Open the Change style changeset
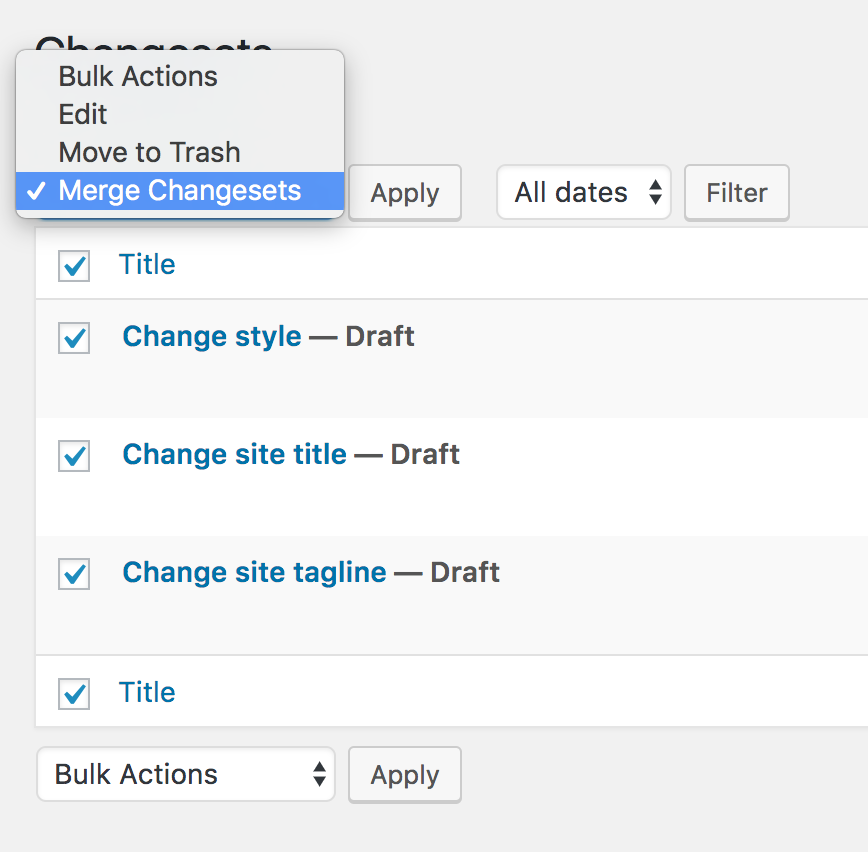 (212, 336)
